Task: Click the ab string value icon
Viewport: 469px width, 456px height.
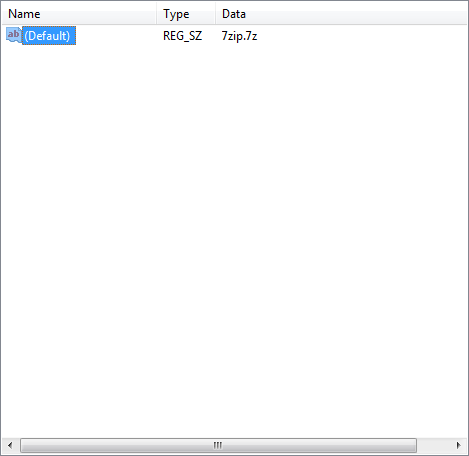Action: point(14,35)
